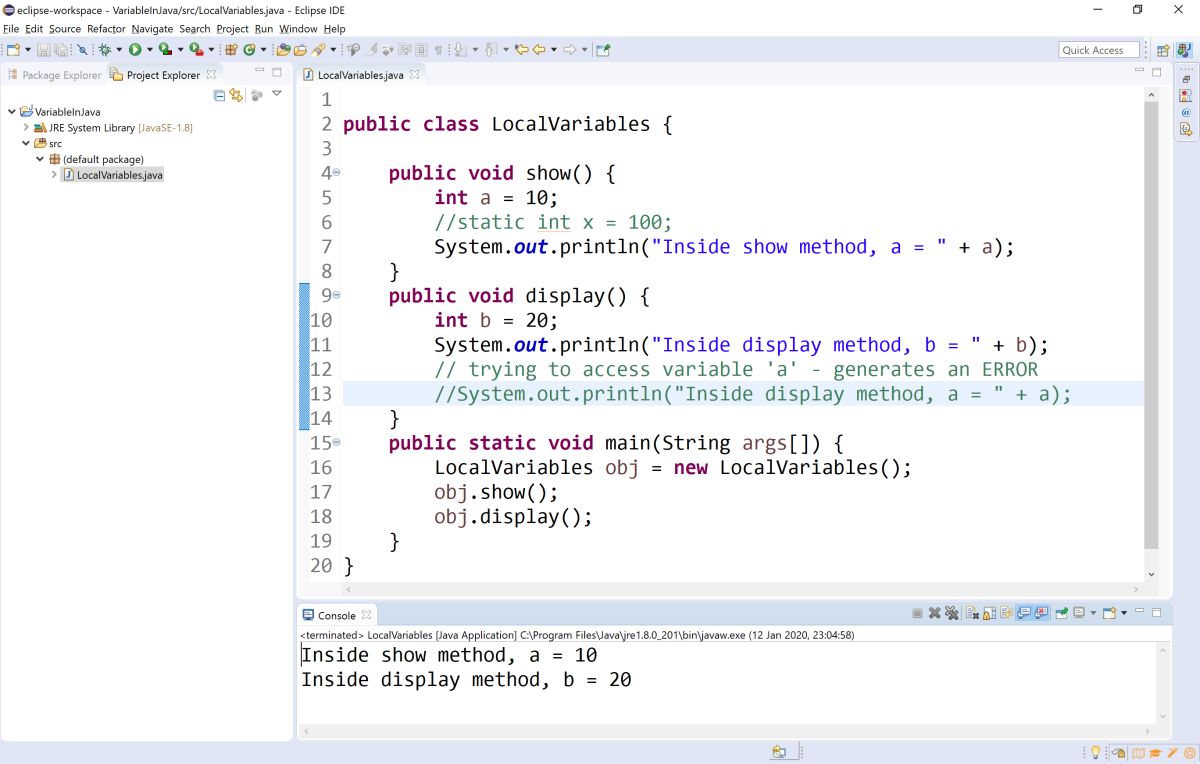Image resolution: width=1200 pixels, height=764 pixels.
Task: Open the Run button dropdown arrow
Action: tap(150, 48)
